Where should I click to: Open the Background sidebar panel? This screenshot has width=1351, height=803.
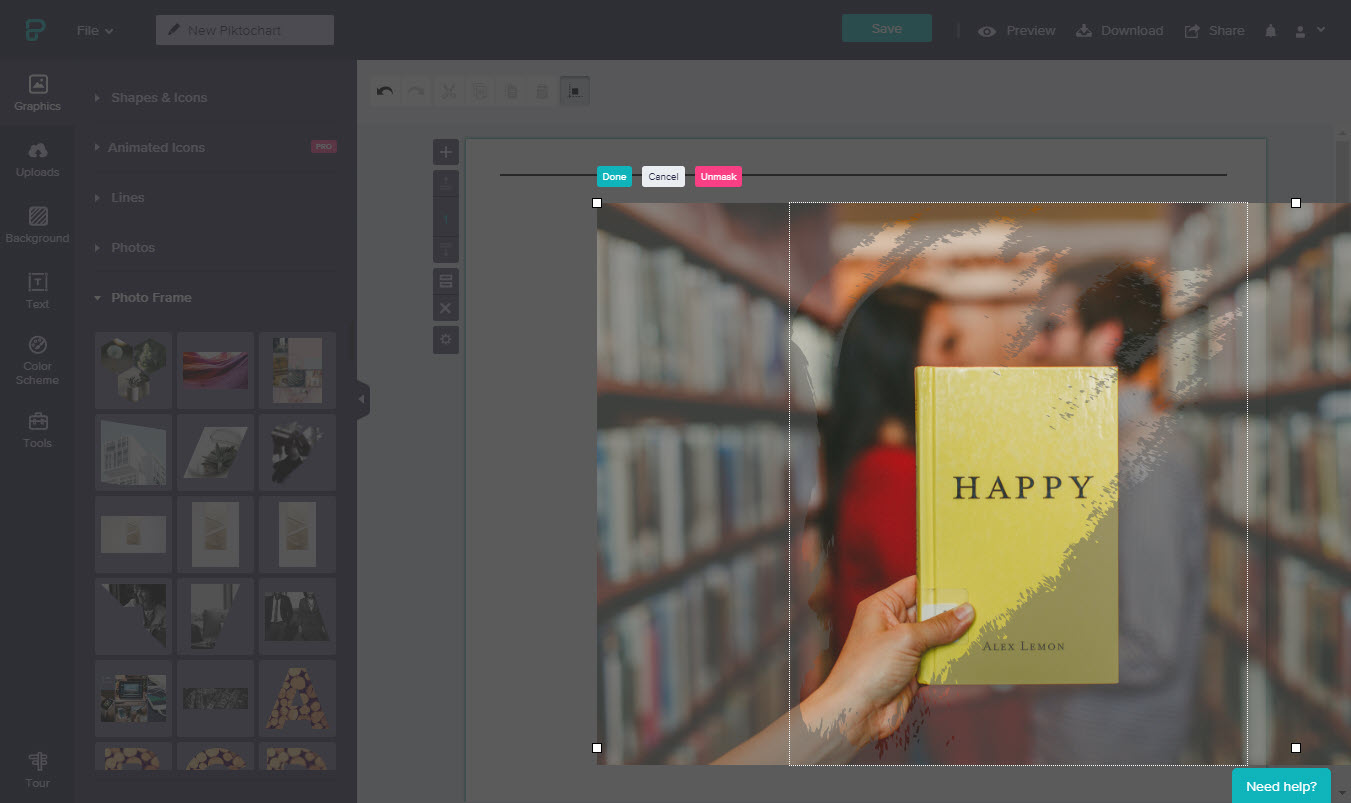tap(37, 224)
